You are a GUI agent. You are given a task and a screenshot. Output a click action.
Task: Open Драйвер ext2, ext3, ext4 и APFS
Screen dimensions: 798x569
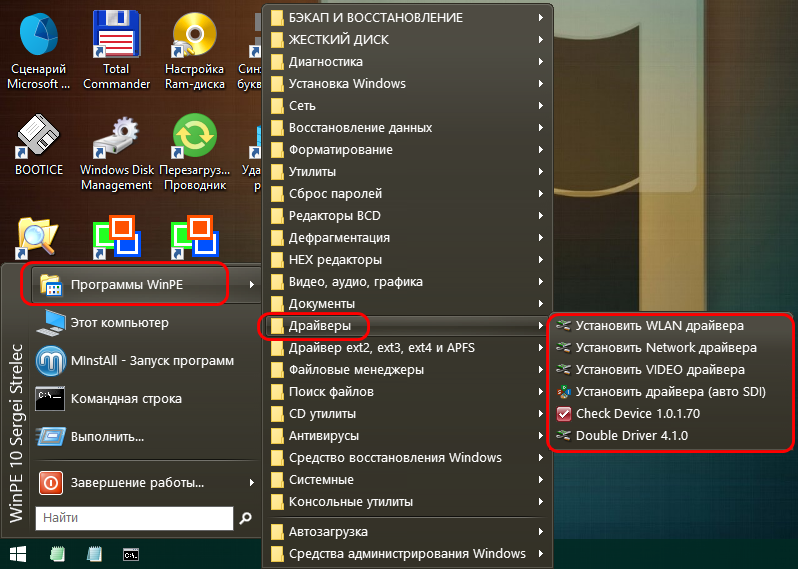click(407, 348)
